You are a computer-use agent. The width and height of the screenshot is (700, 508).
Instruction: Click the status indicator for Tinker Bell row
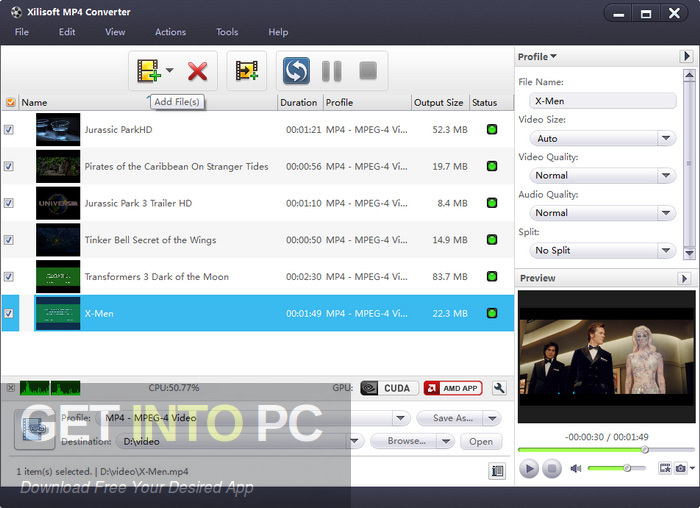click(x=492, y=240)
